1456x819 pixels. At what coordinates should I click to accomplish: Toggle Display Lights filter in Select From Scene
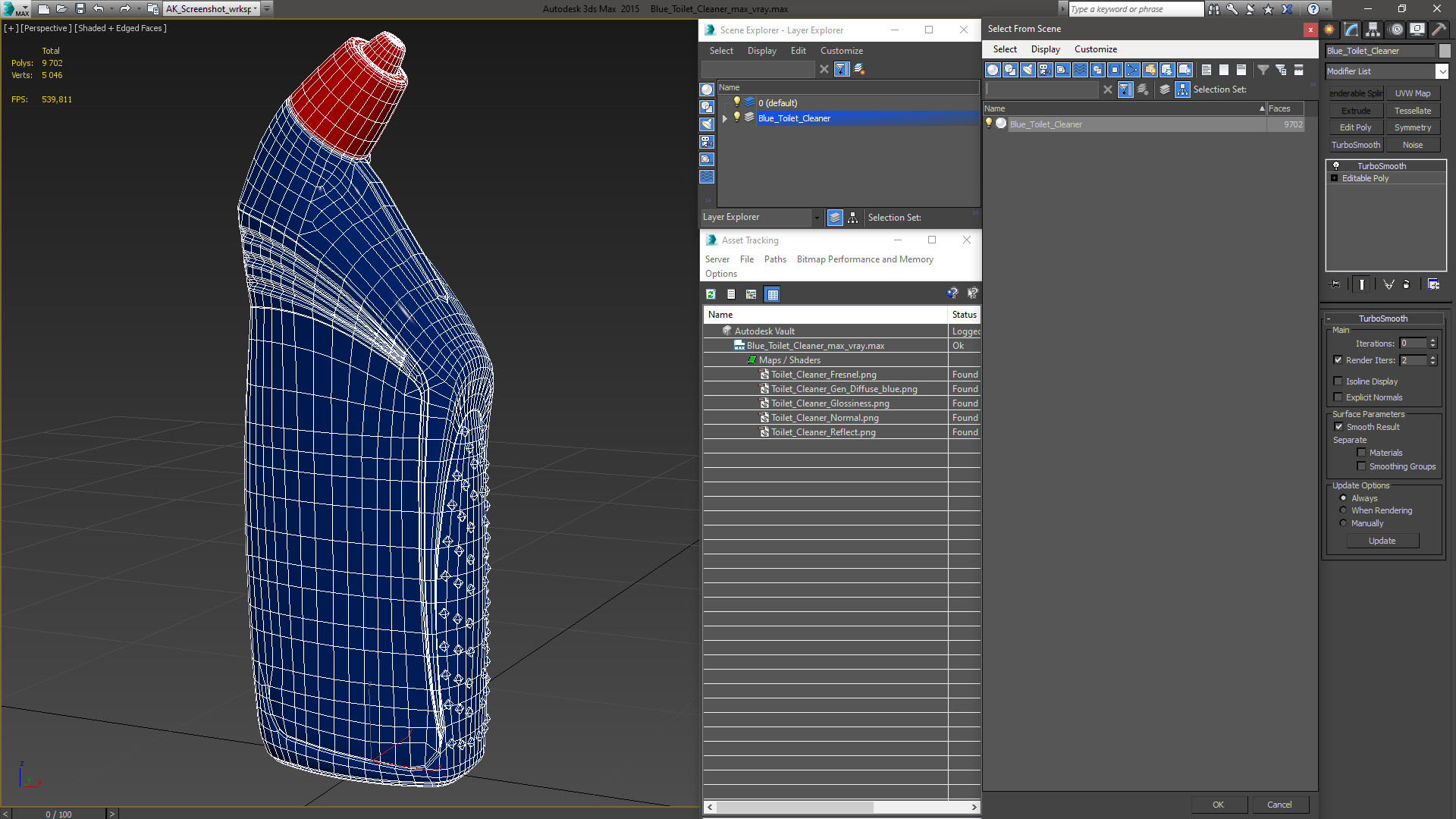coord(1028,70)
